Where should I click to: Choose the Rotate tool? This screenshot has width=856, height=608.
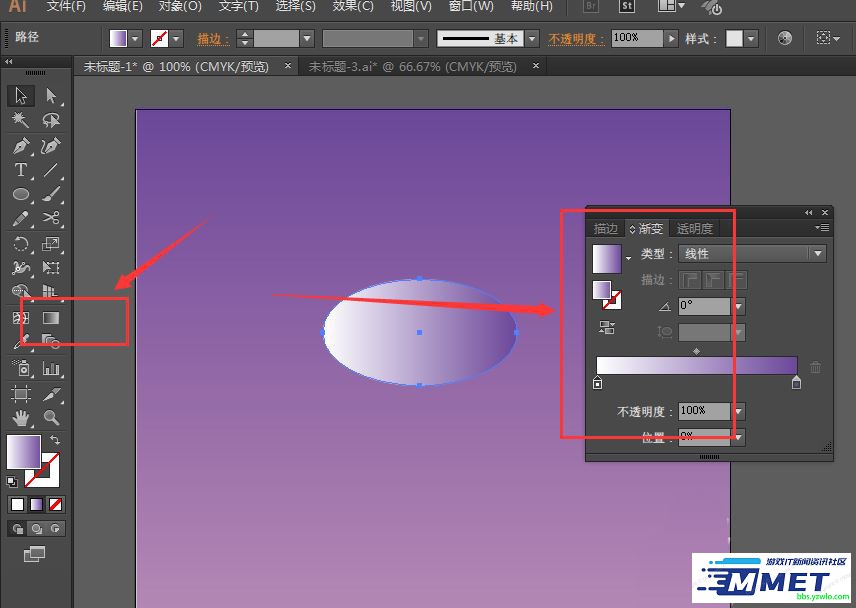click(x=21, y=243)
